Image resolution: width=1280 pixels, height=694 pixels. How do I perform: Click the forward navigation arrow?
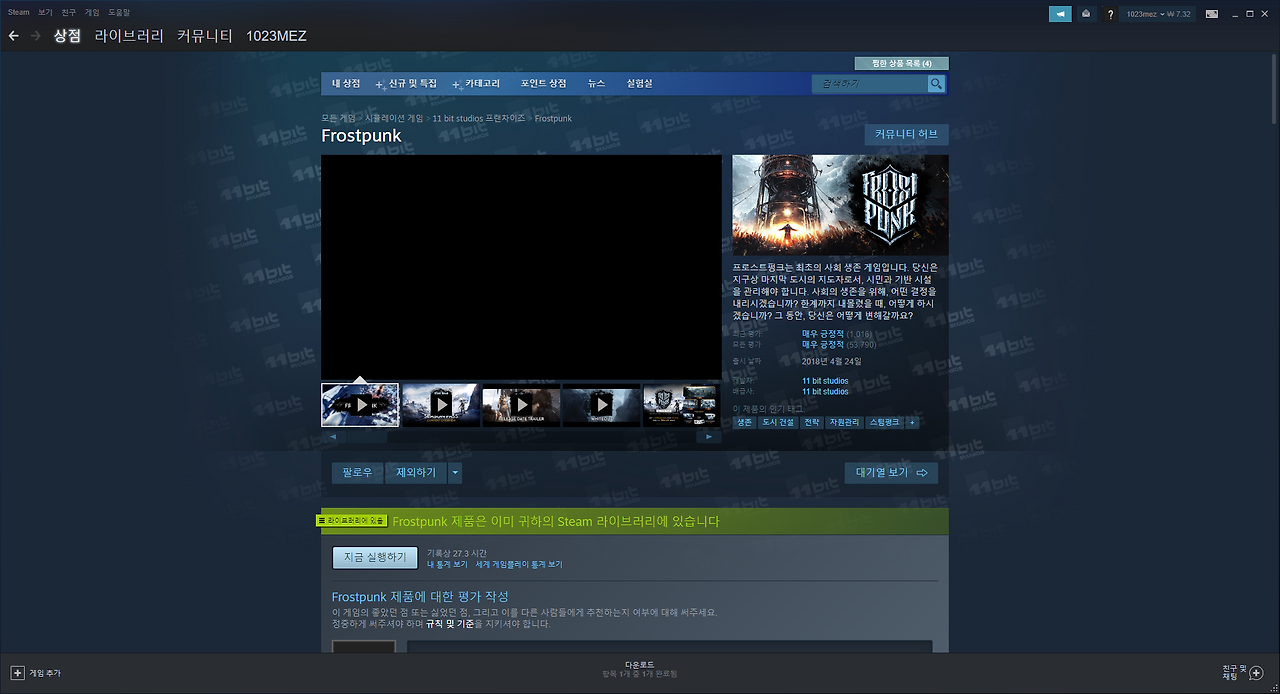(36, 36)
